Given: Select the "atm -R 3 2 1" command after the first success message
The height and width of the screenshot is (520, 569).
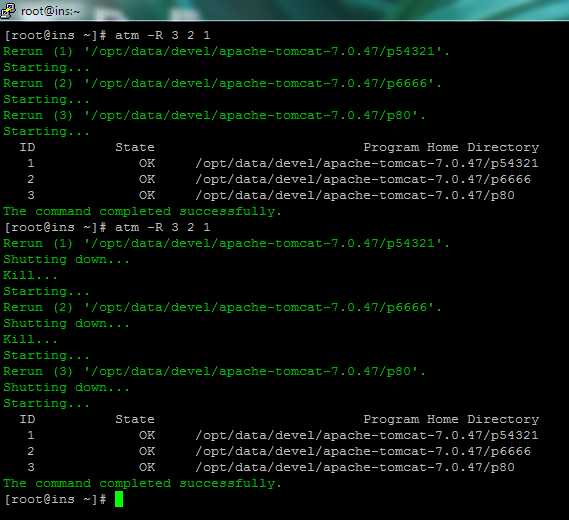Looking at the screenshot, I should (163, 227).
